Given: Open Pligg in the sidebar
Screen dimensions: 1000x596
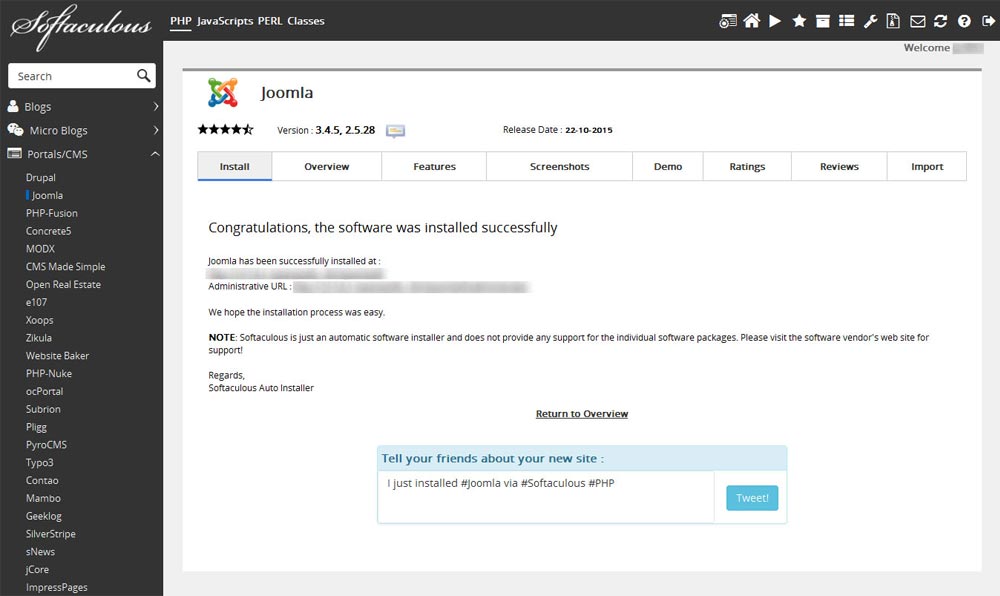Looking at the screenshot, I should pyautogui.click(x=36, y=427).
